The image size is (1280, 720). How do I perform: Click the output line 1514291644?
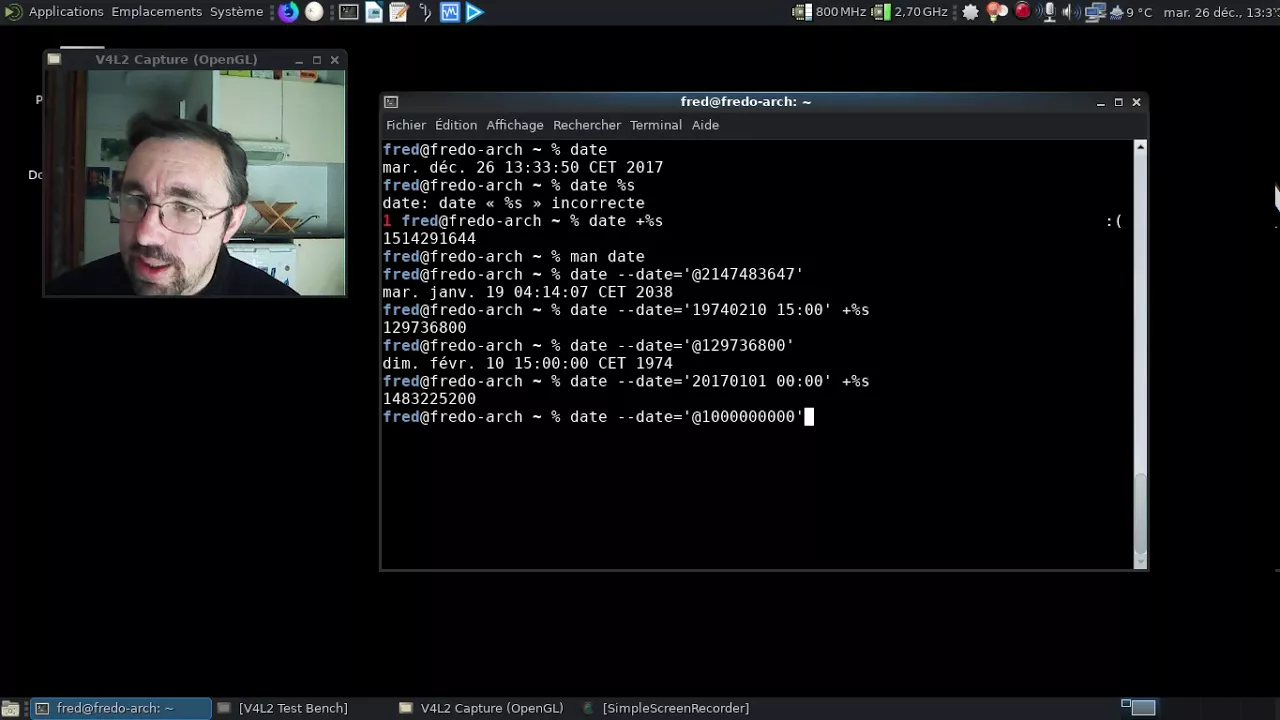click(x=429, y=239)
